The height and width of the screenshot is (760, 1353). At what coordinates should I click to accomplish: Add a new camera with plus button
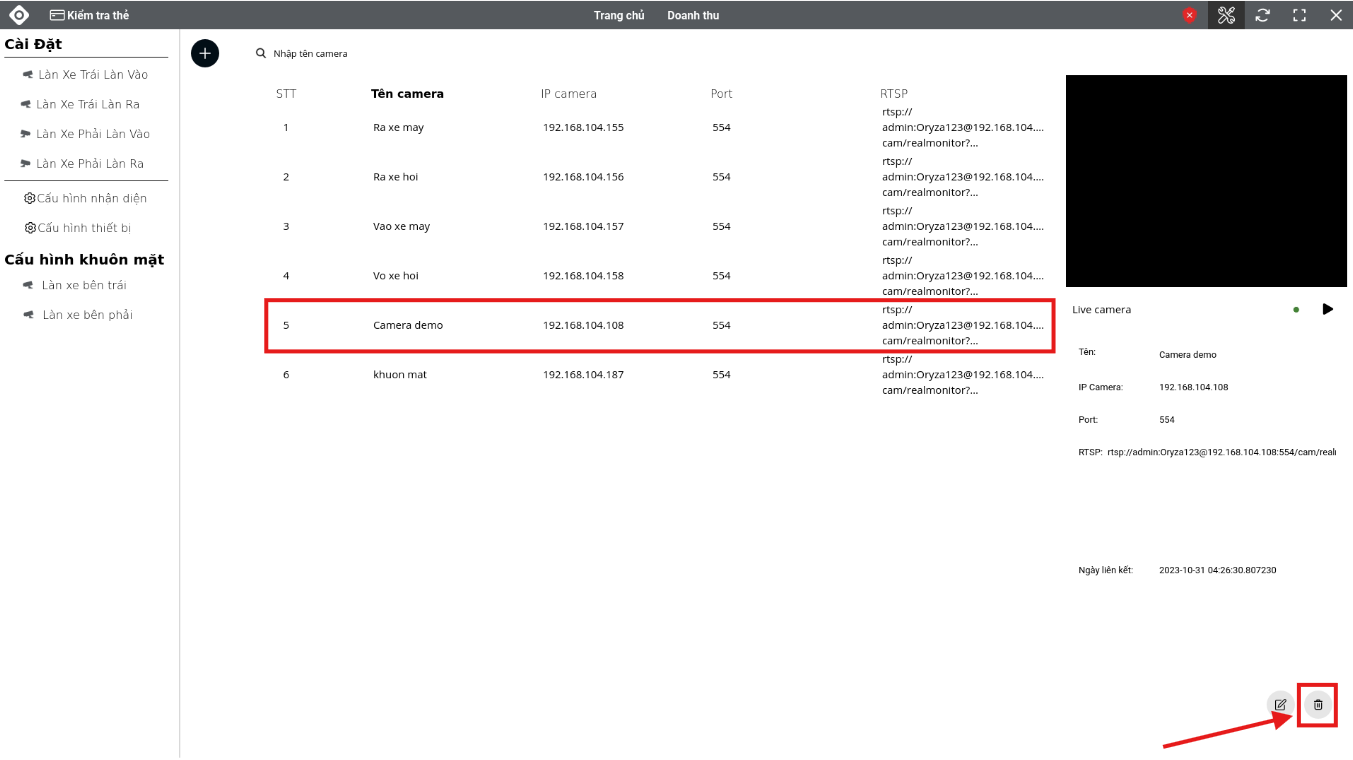[x=205, y=53]
